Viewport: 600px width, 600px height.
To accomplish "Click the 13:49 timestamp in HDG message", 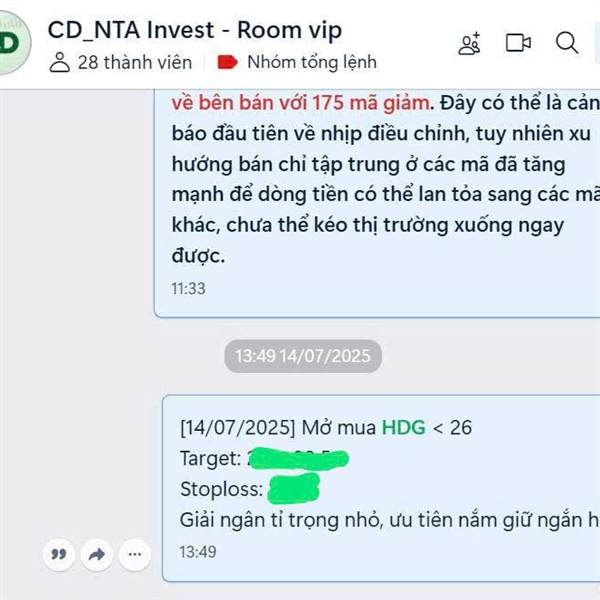I will click(198, 552).
